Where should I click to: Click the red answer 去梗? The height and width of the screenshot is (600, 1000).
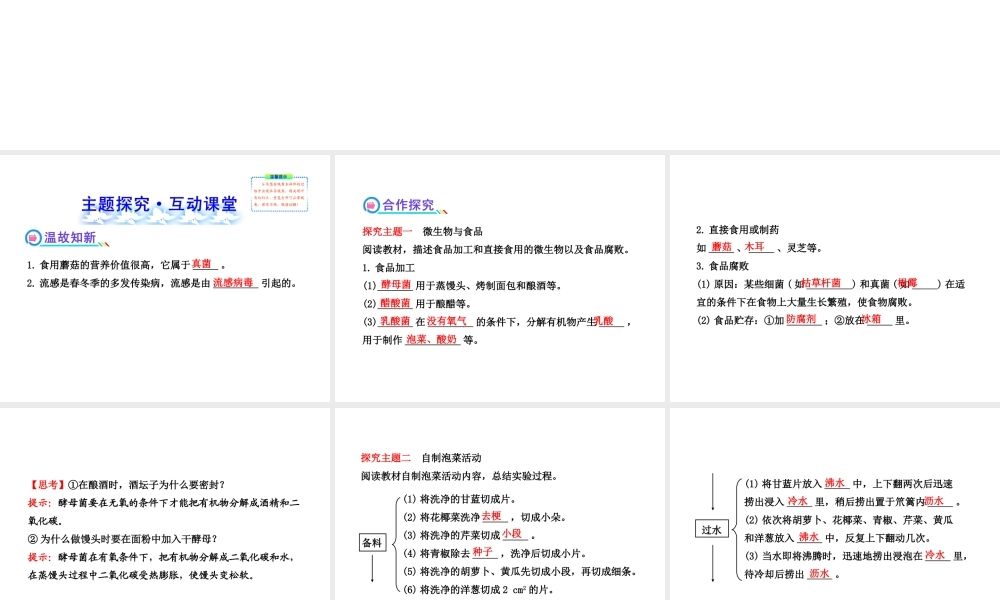(492, 516)
